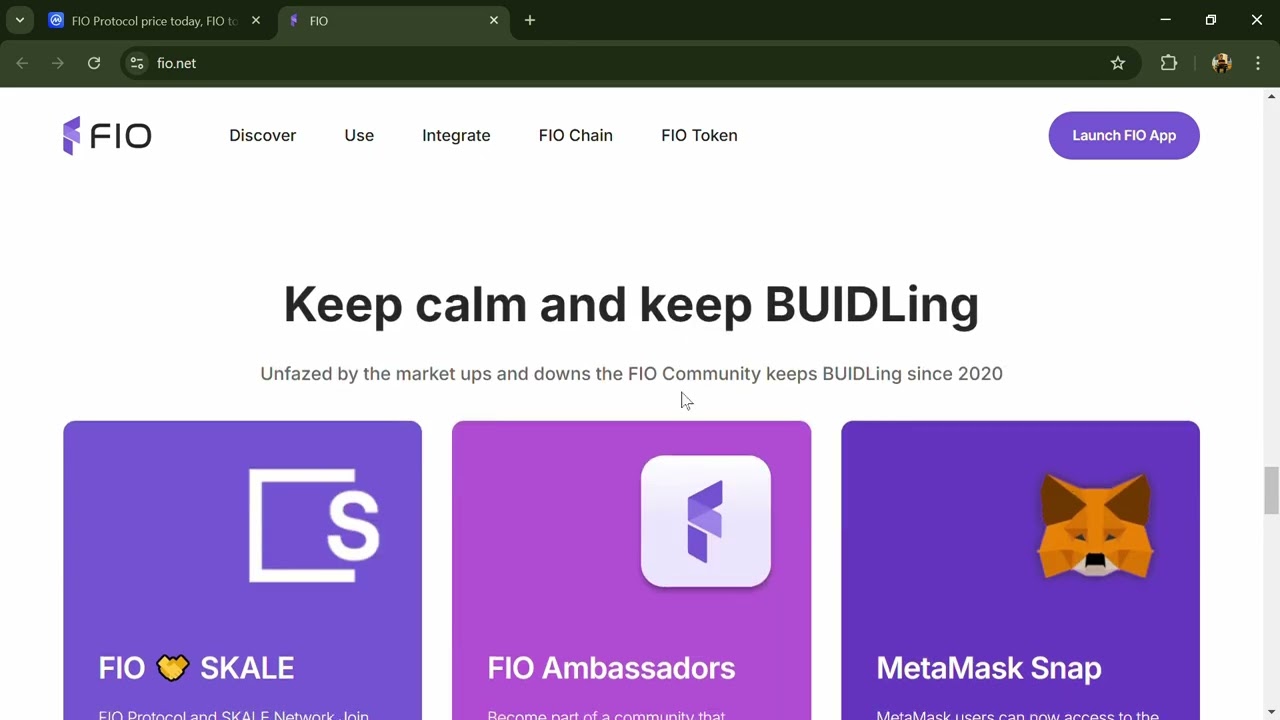1280x720 pixels.
Task: Select the FIO browser tab
Action: pyautogui.click(x=392, y=21)
